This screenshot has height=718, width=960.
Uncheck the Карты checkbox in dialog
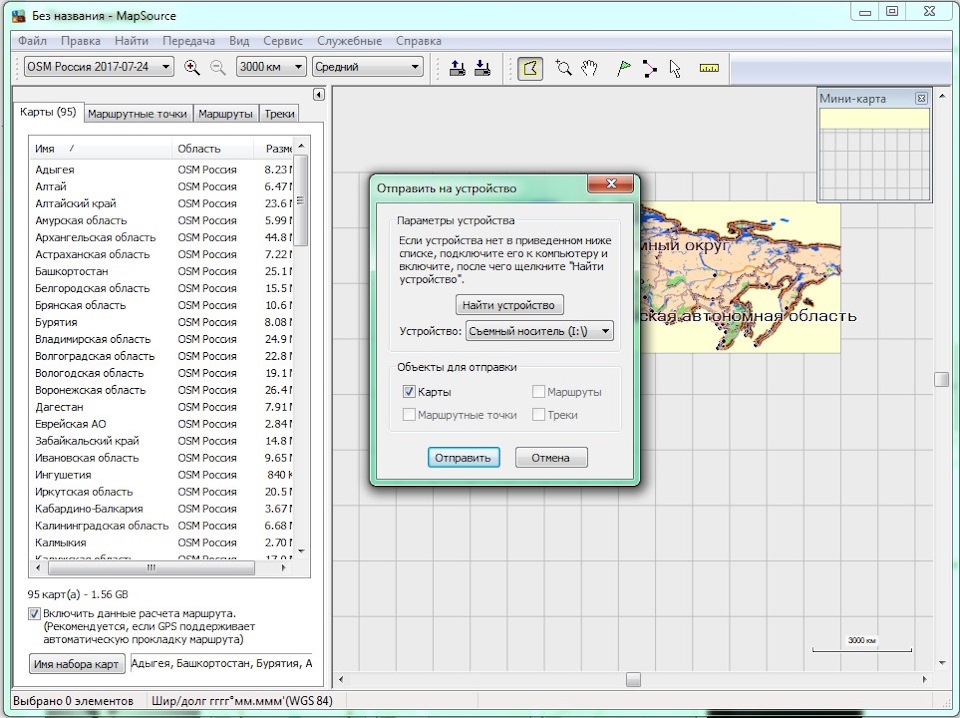pyautogui.click(x=409, y=392)
